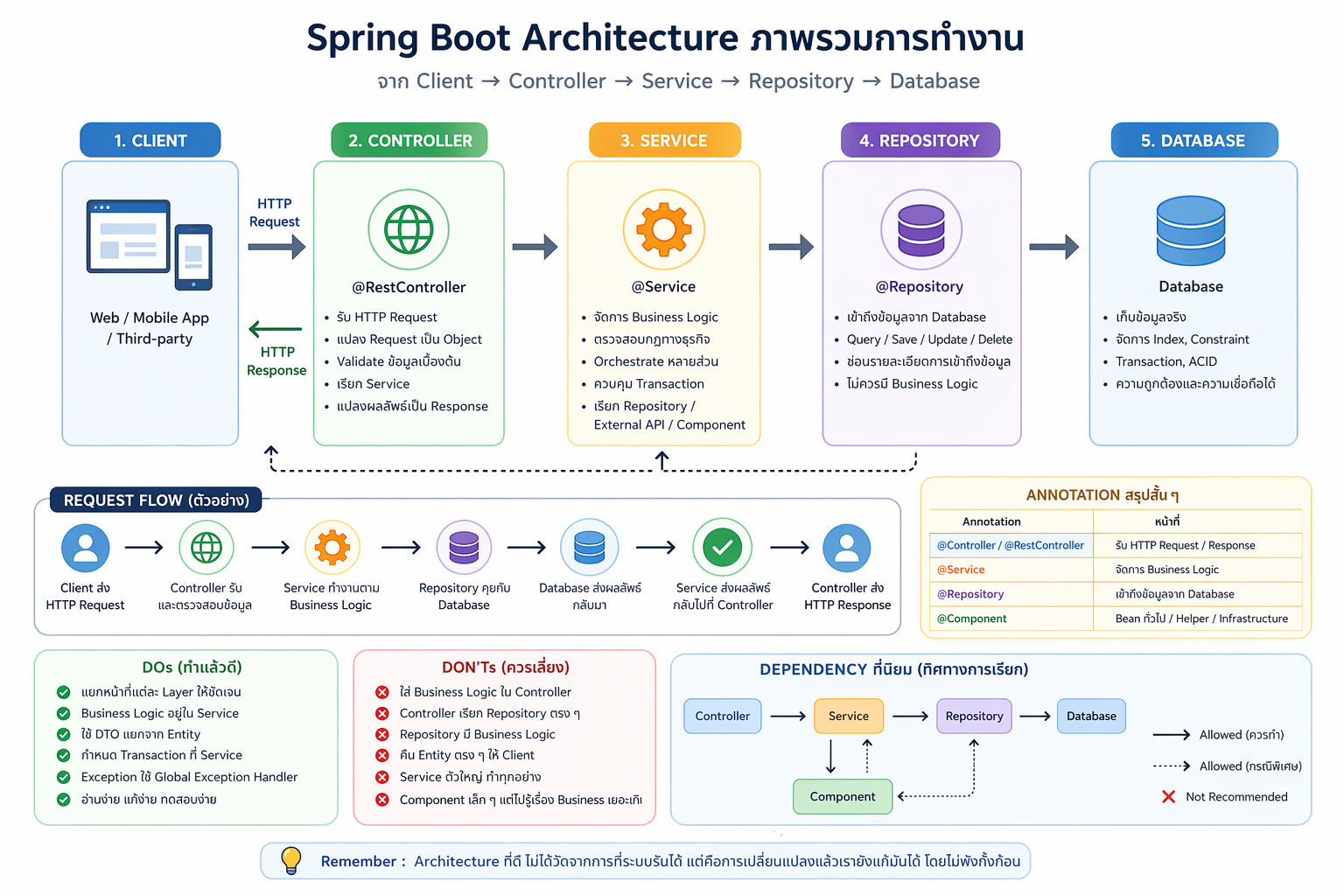
Task: Click the blue database cylinder icon in the Database panel
Action: [x=1191, y=230]
